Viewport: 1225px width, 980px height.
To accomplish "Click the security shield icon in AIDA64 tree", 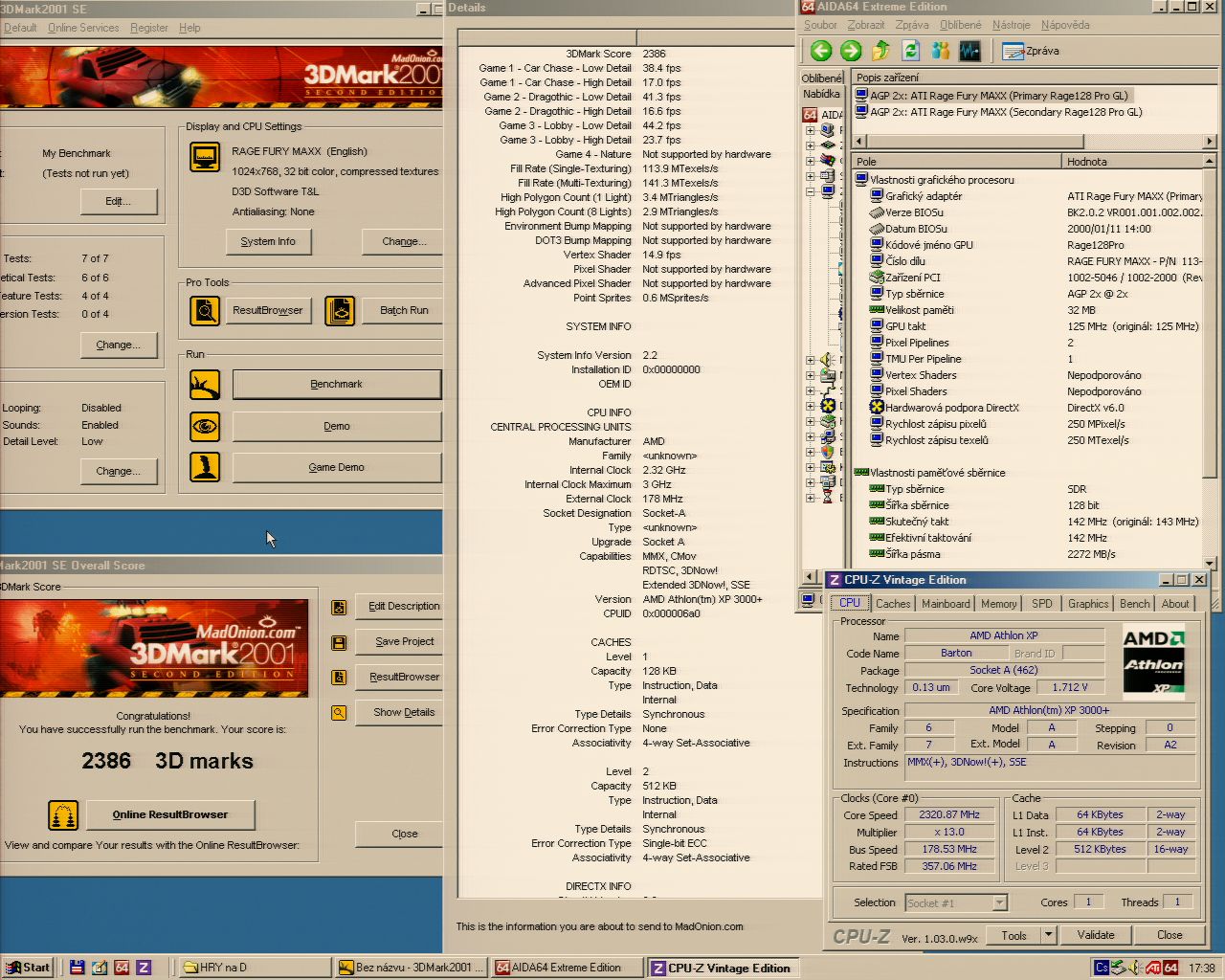I will pos(828,452).
